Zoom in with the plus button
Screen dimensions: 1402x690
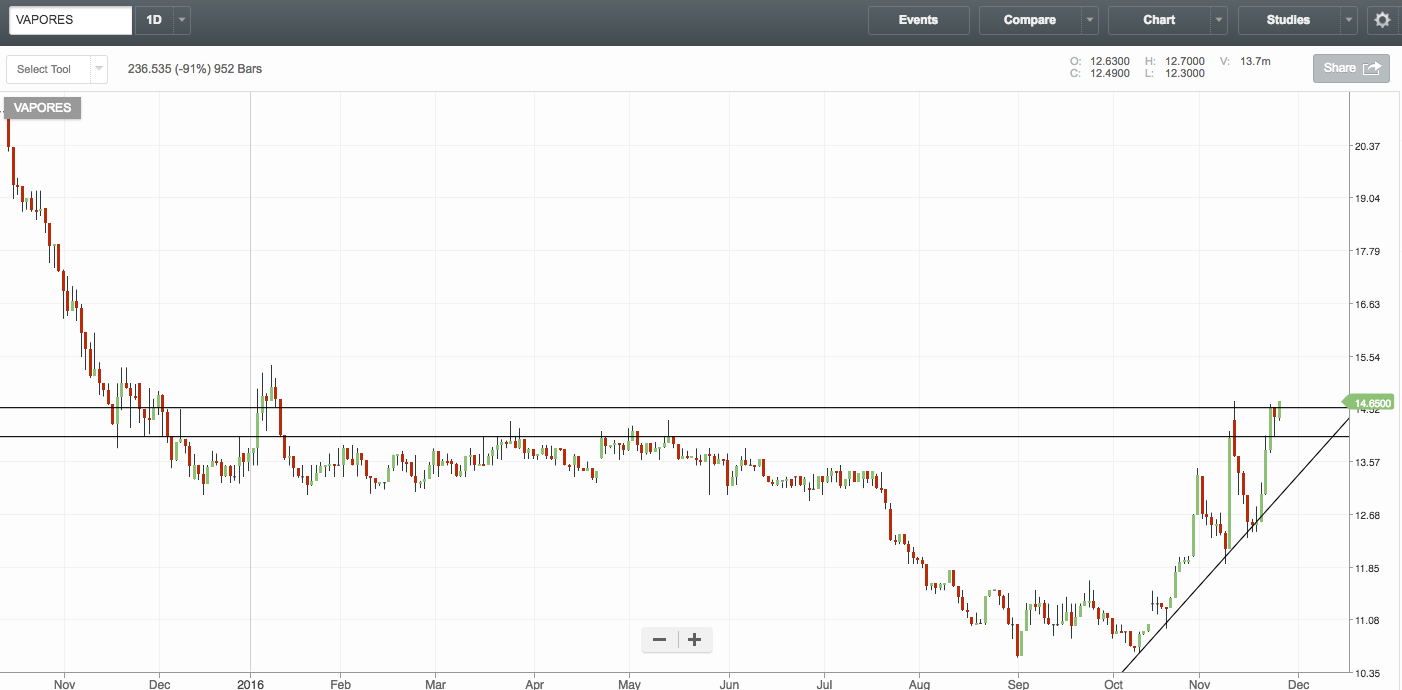695,640
